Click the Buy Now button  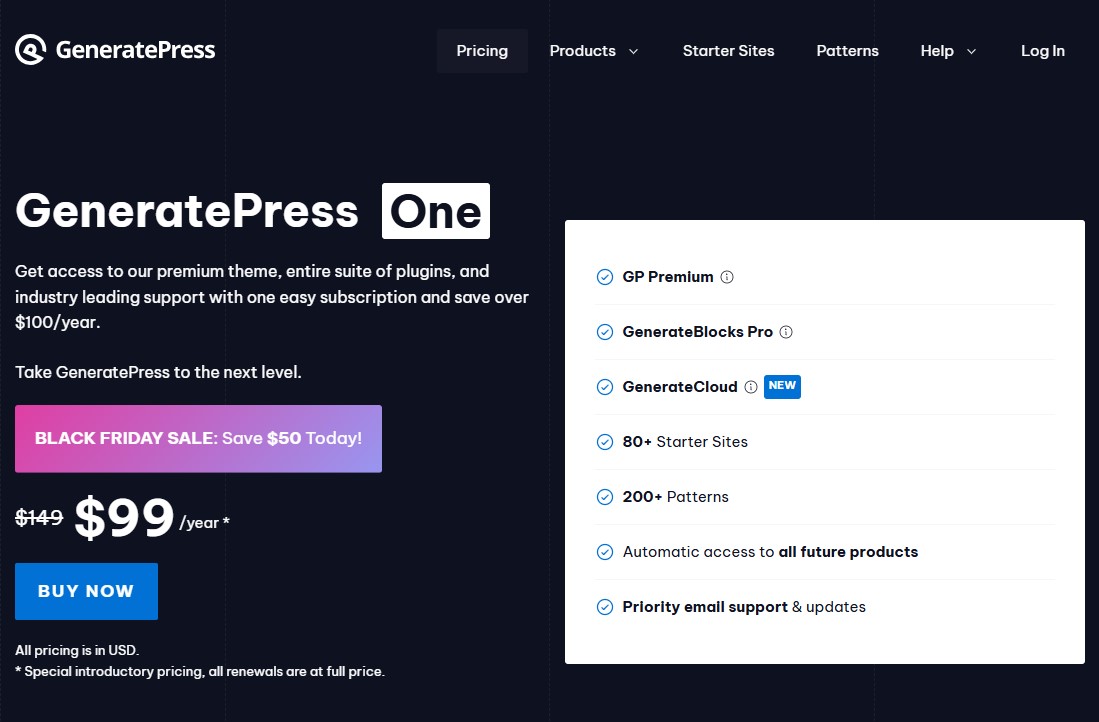point(86,591)
